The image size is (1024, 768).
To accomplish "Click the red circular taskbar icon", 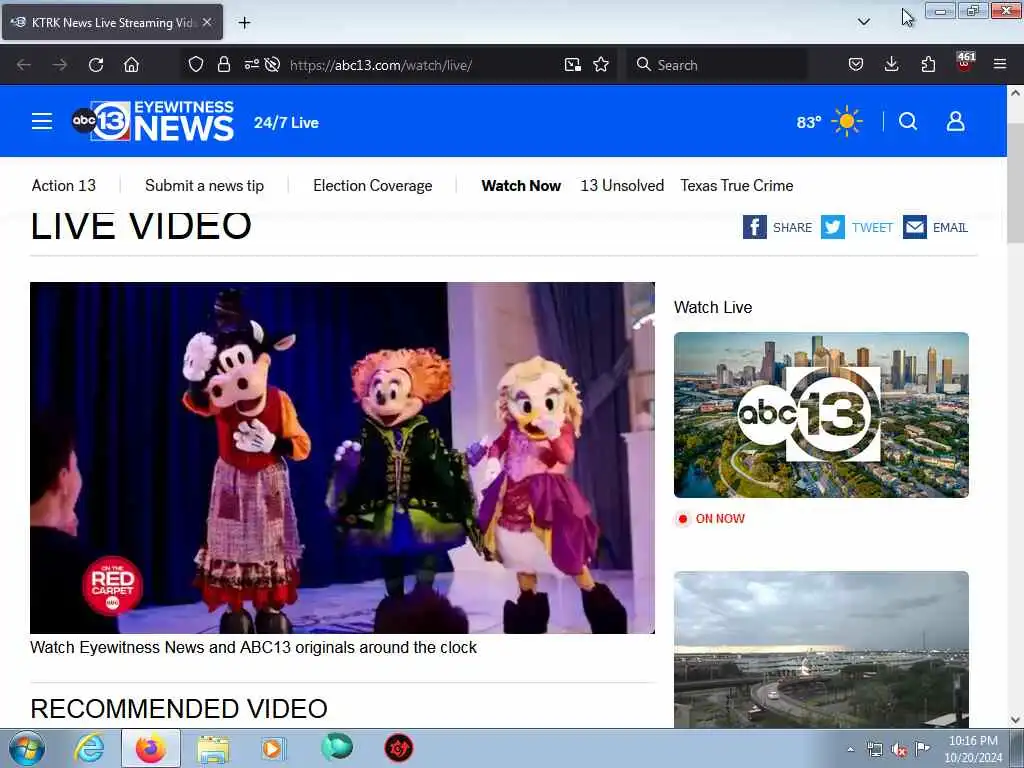I will point(399,748).
